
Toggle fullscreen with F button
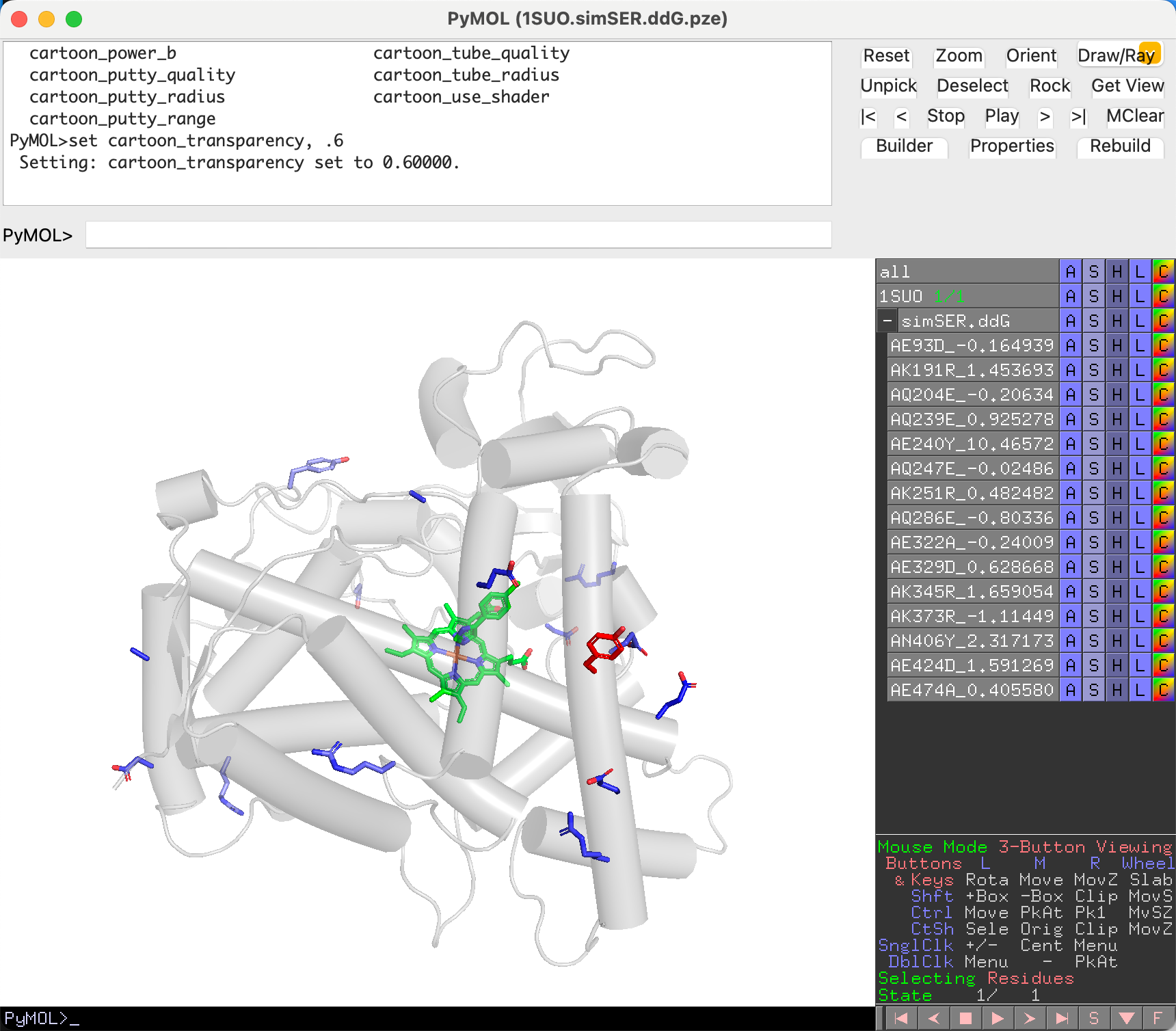point(1158,1018)
